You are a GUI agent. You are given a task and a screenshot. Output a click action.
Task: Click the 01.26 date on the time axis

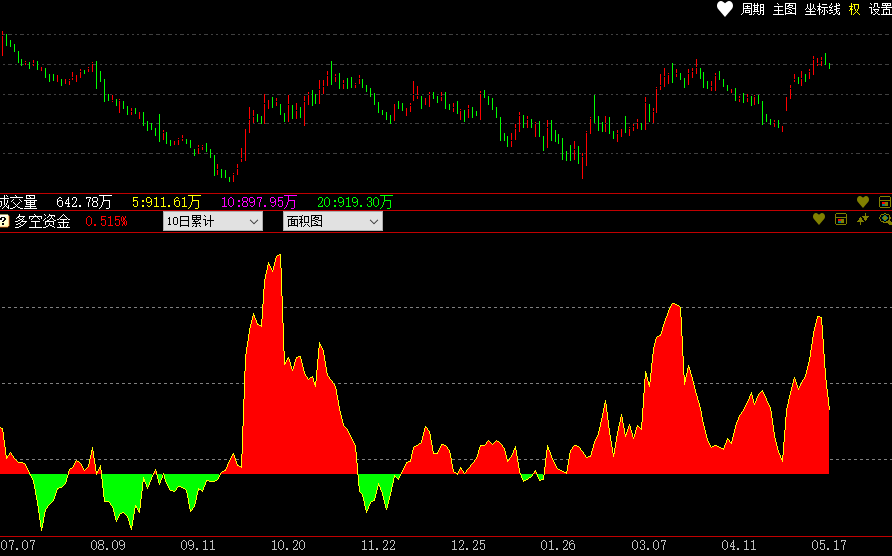[x=558, y=545]
